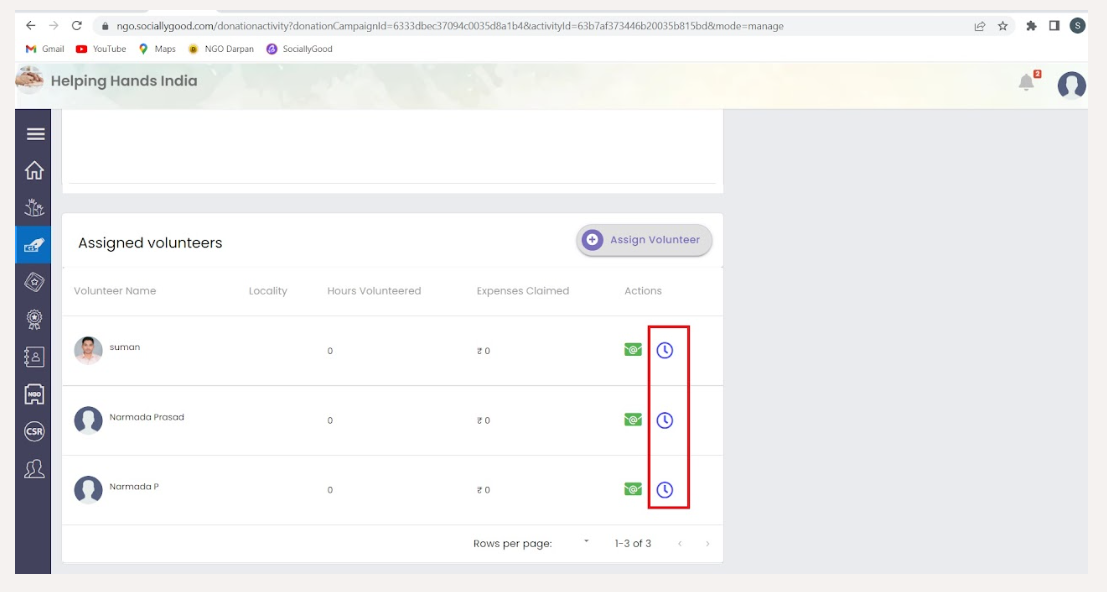Select the highlighted donation sidebar icon
Screen dimensions: 1107x592
[x=33, y=246]
